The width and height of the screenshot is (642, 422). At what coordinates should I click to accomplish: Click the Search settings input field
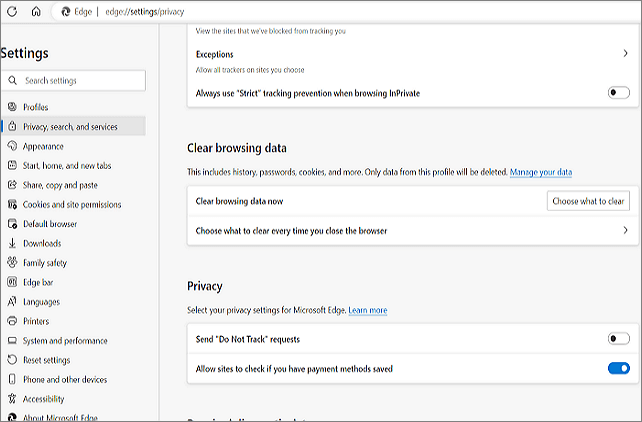[74, 80]
